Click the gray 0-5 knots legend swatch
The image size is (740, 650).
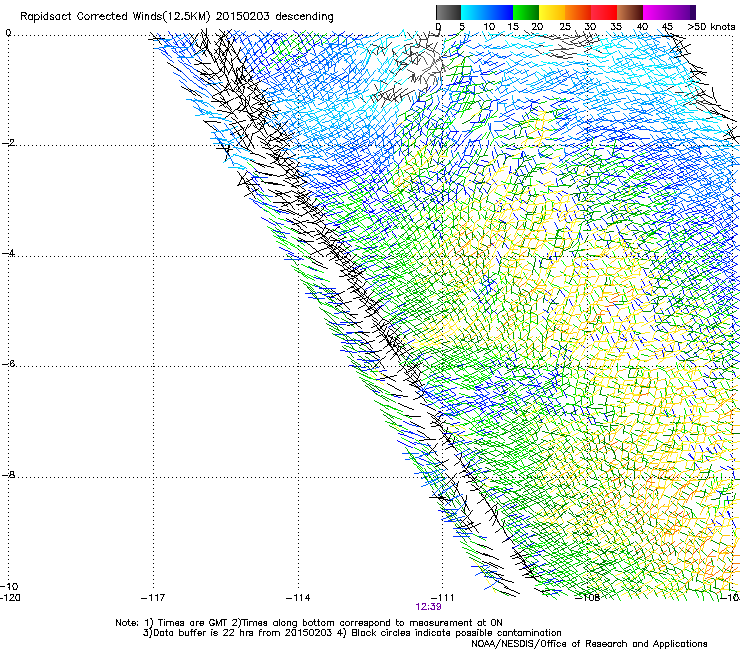pyautogui.click(x=448, y=12)
